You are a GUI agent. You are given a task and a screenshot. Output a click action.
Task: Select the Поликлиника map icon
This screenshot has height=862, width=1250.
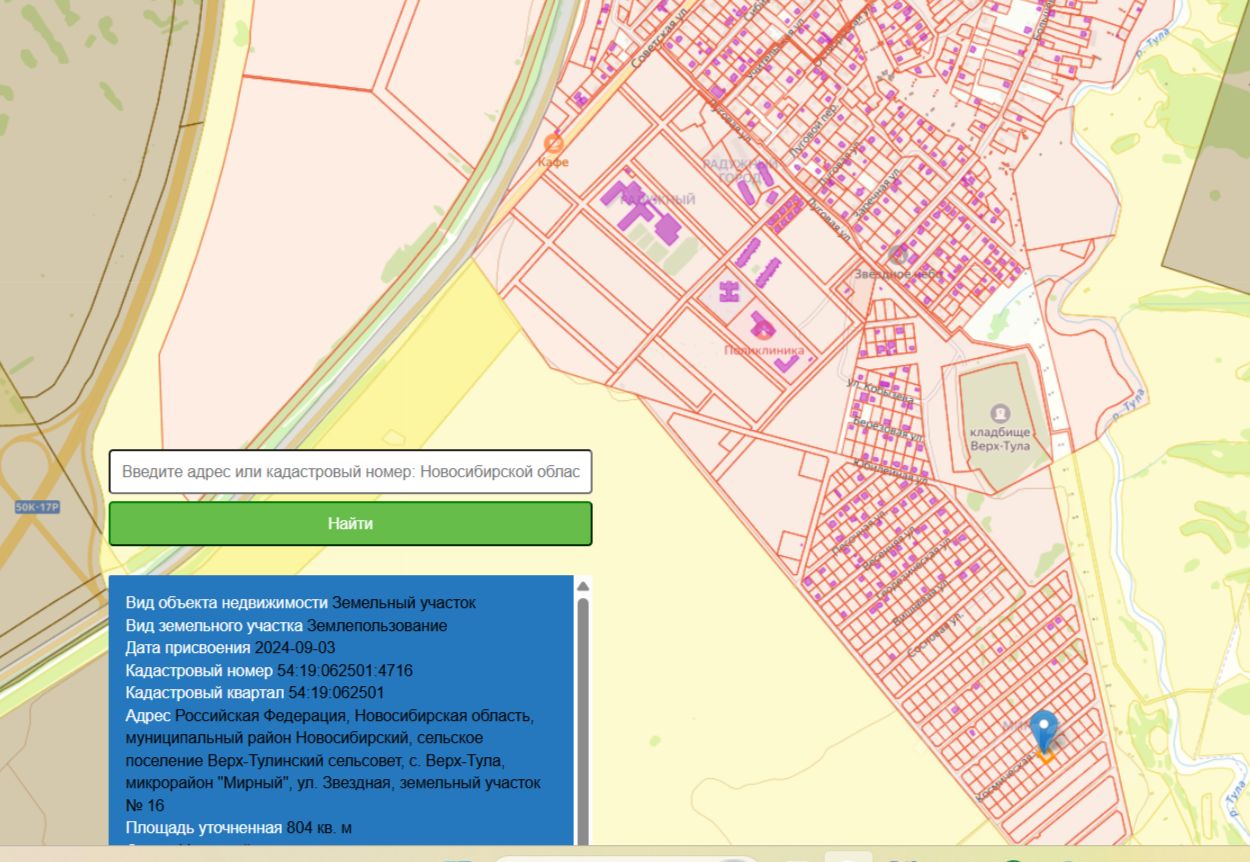(764, 332)
